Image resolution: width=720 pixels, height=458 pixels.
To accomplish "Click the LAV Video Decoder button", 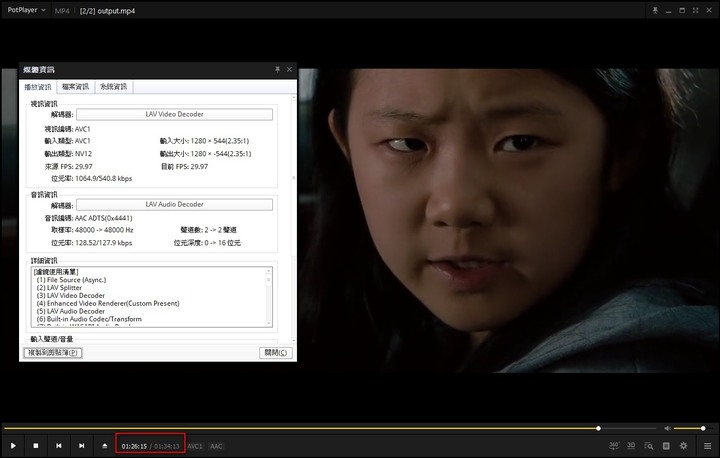I will (x=174, y=114).
